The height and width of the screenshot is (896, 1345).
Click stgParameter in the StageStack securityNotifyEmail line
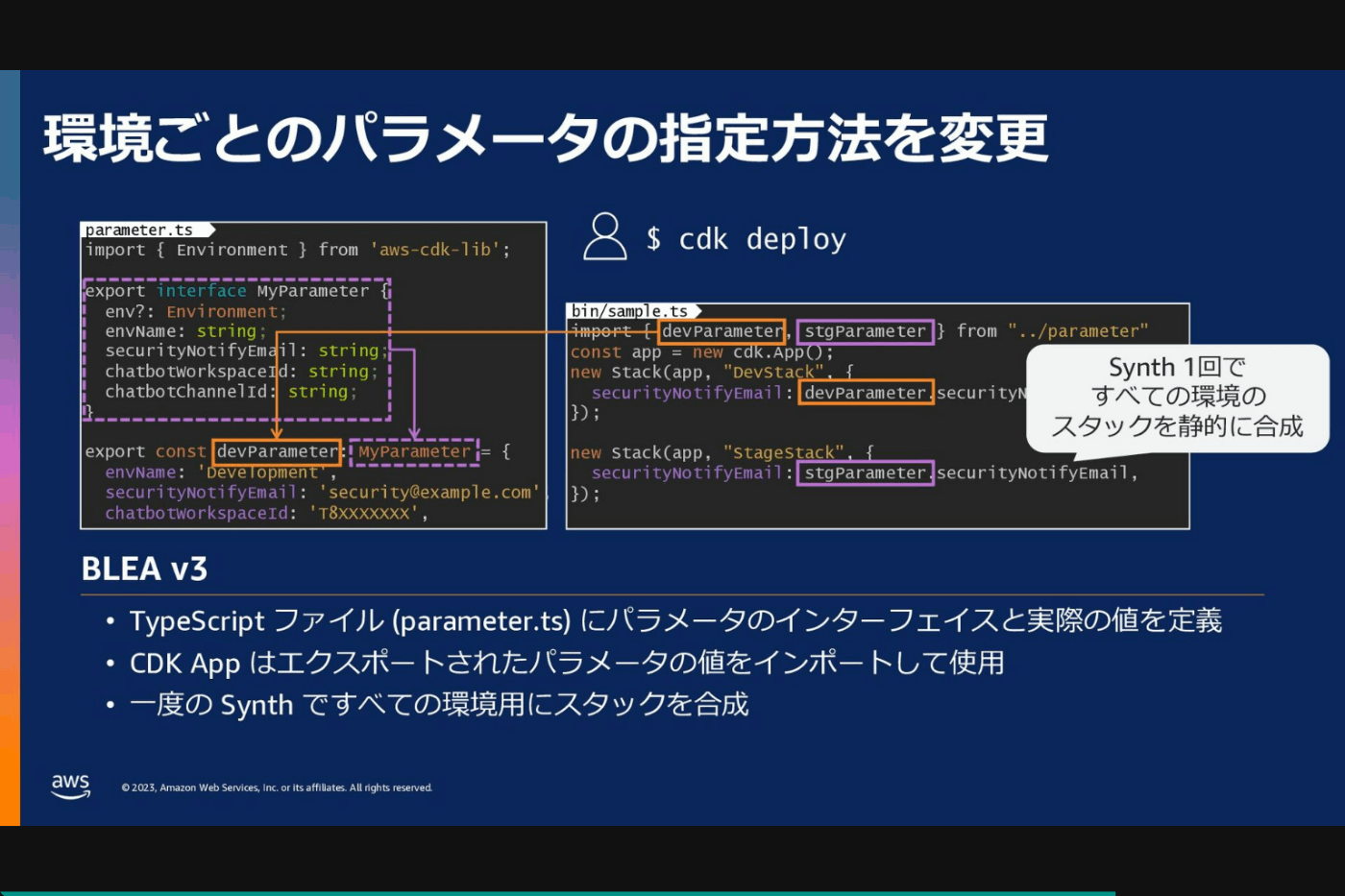(866, 472)
